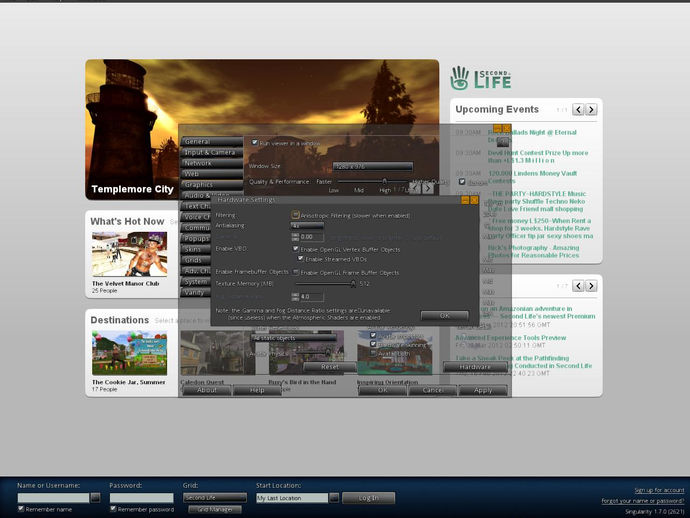The image size is (690, 518).
Task: Toggle Enable OpenGL Frame Buffer Objects
Action: click(x=296, y=272)
